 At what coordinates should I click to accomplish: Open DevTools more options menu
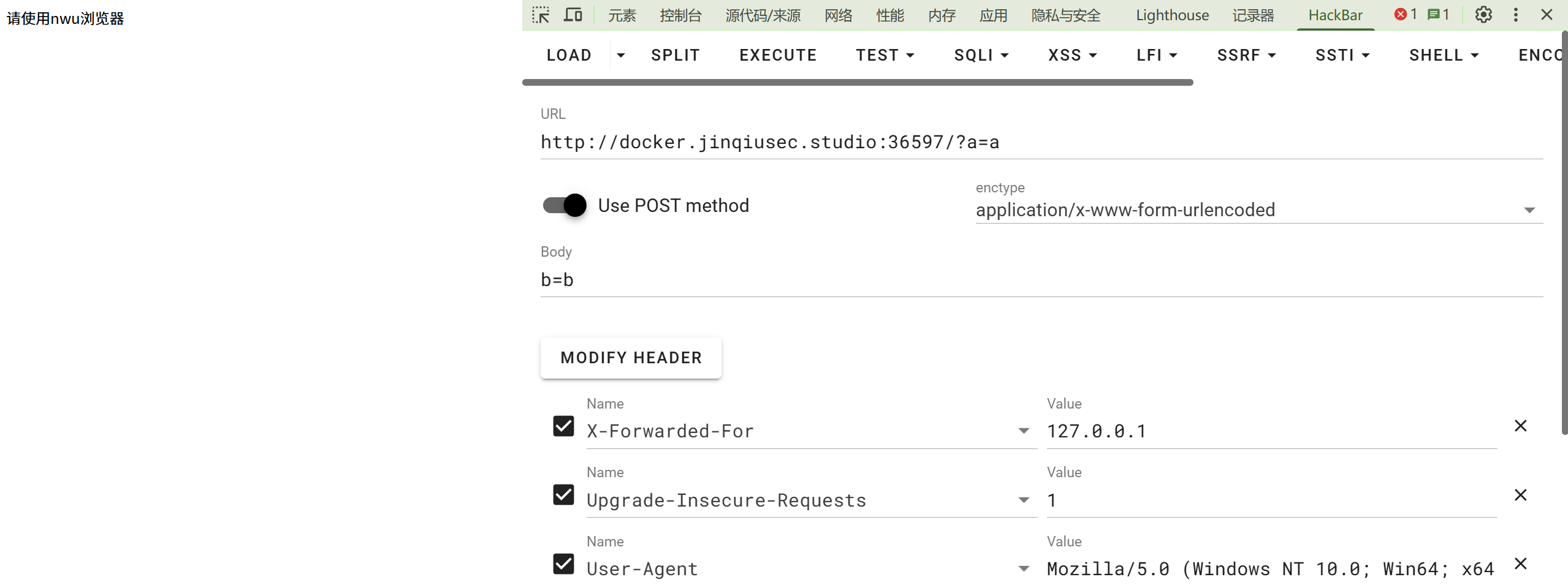[1515, 15]
